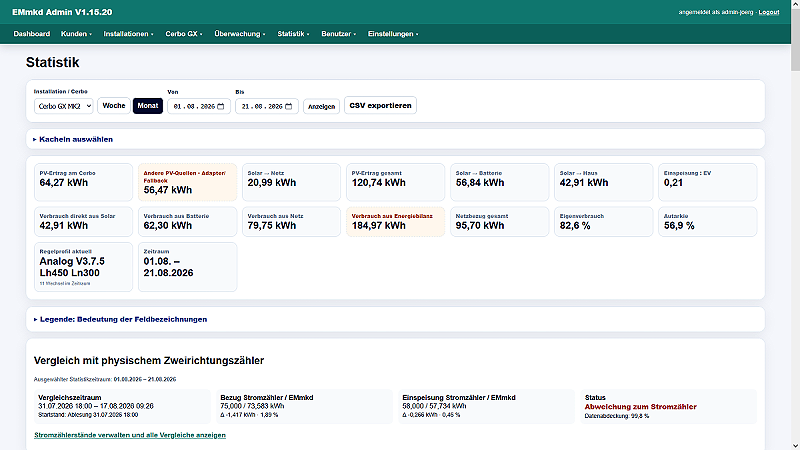
Task: Click the Datenabdeckung 99,8 % text
Action: point(616,416)
